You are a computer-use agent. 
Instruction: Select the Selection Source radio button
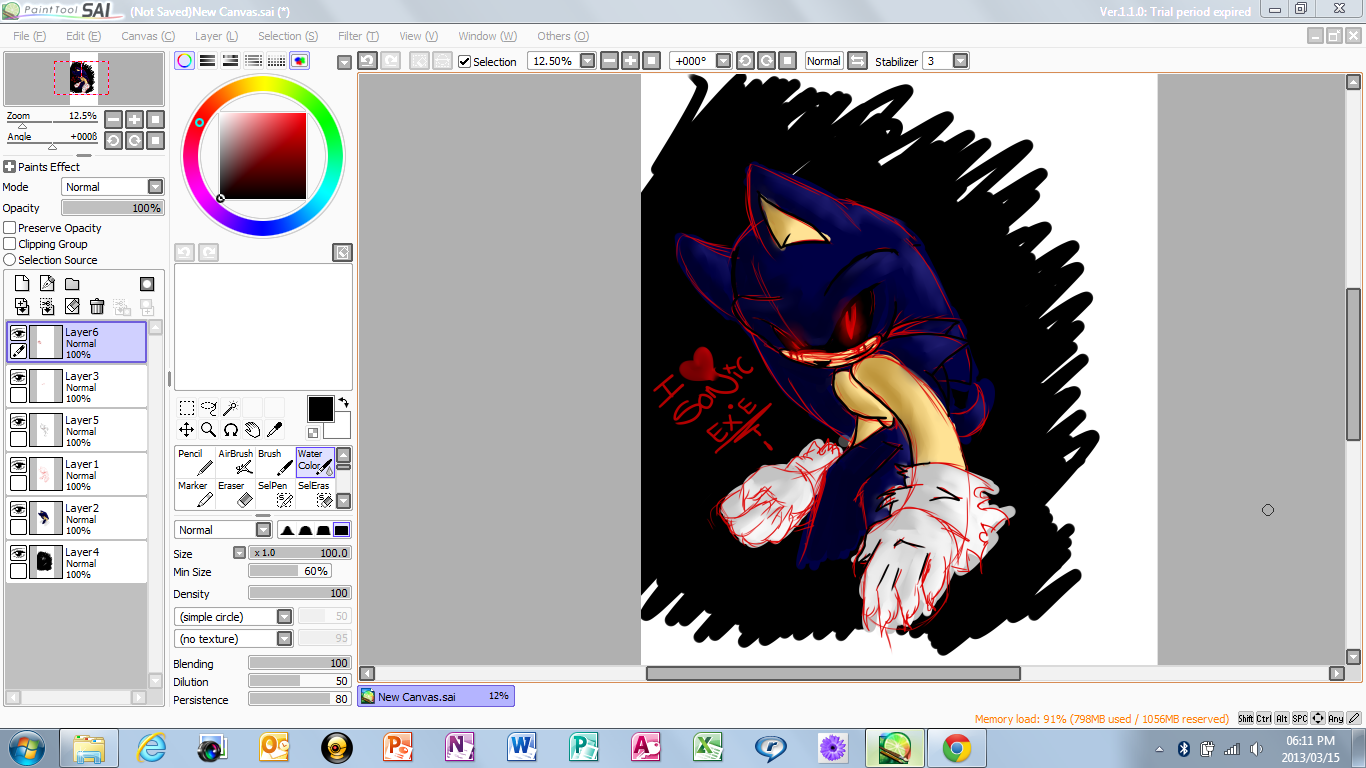[10, 260]
